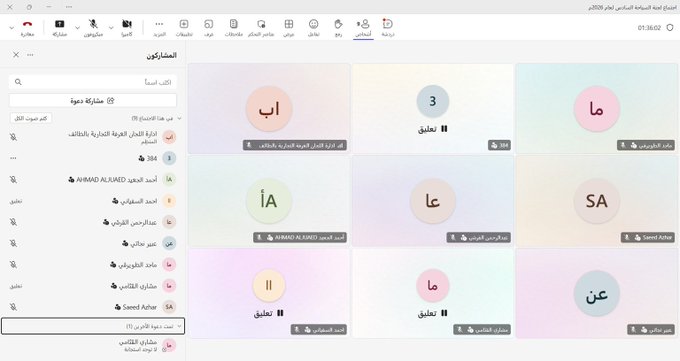Focus the search name field (اكتب اسماً)
Viewport: 680px width, 361px height.
pos(93,82)
